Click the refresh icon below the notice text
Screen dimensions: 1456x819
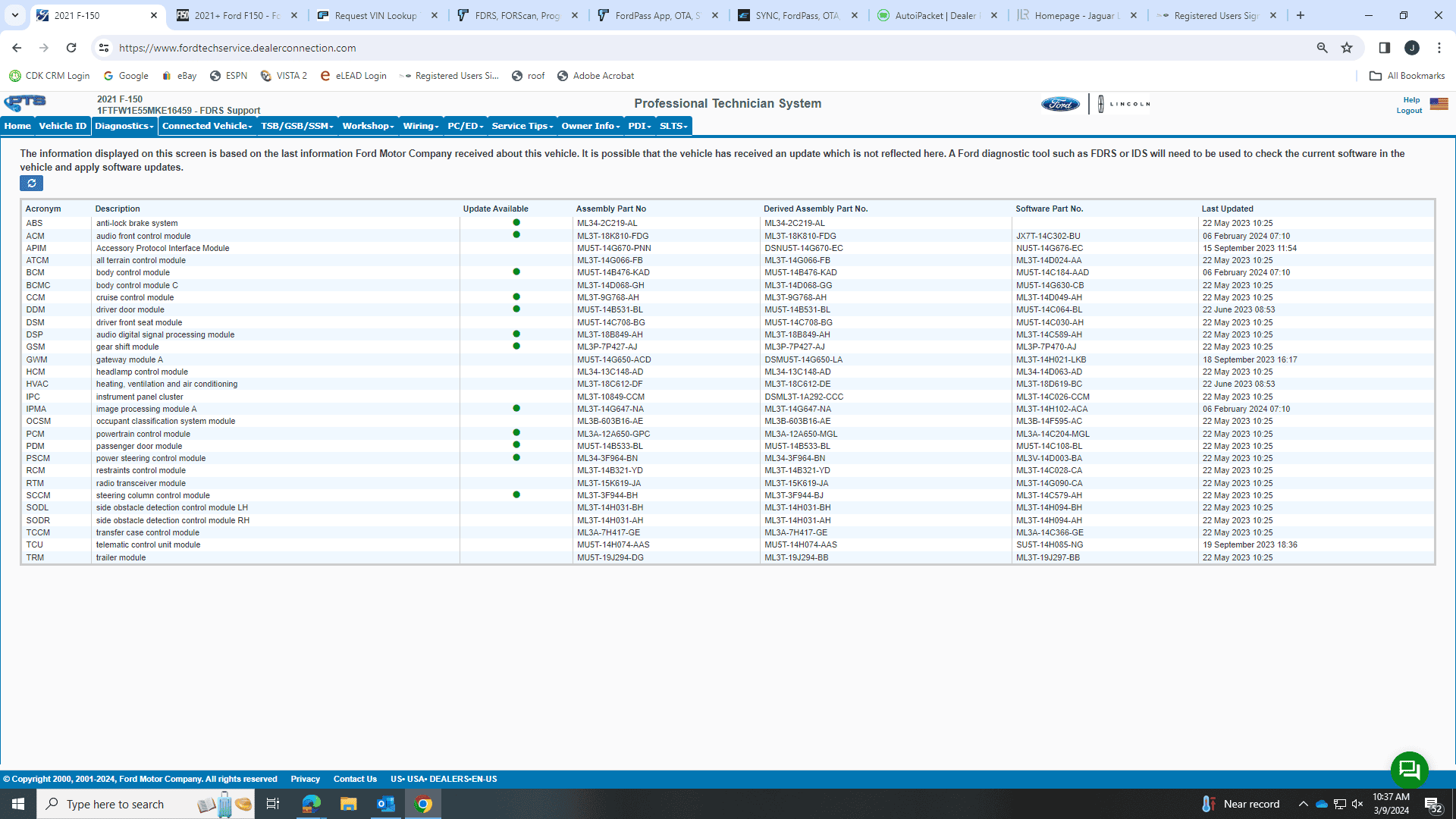point(31,183)
